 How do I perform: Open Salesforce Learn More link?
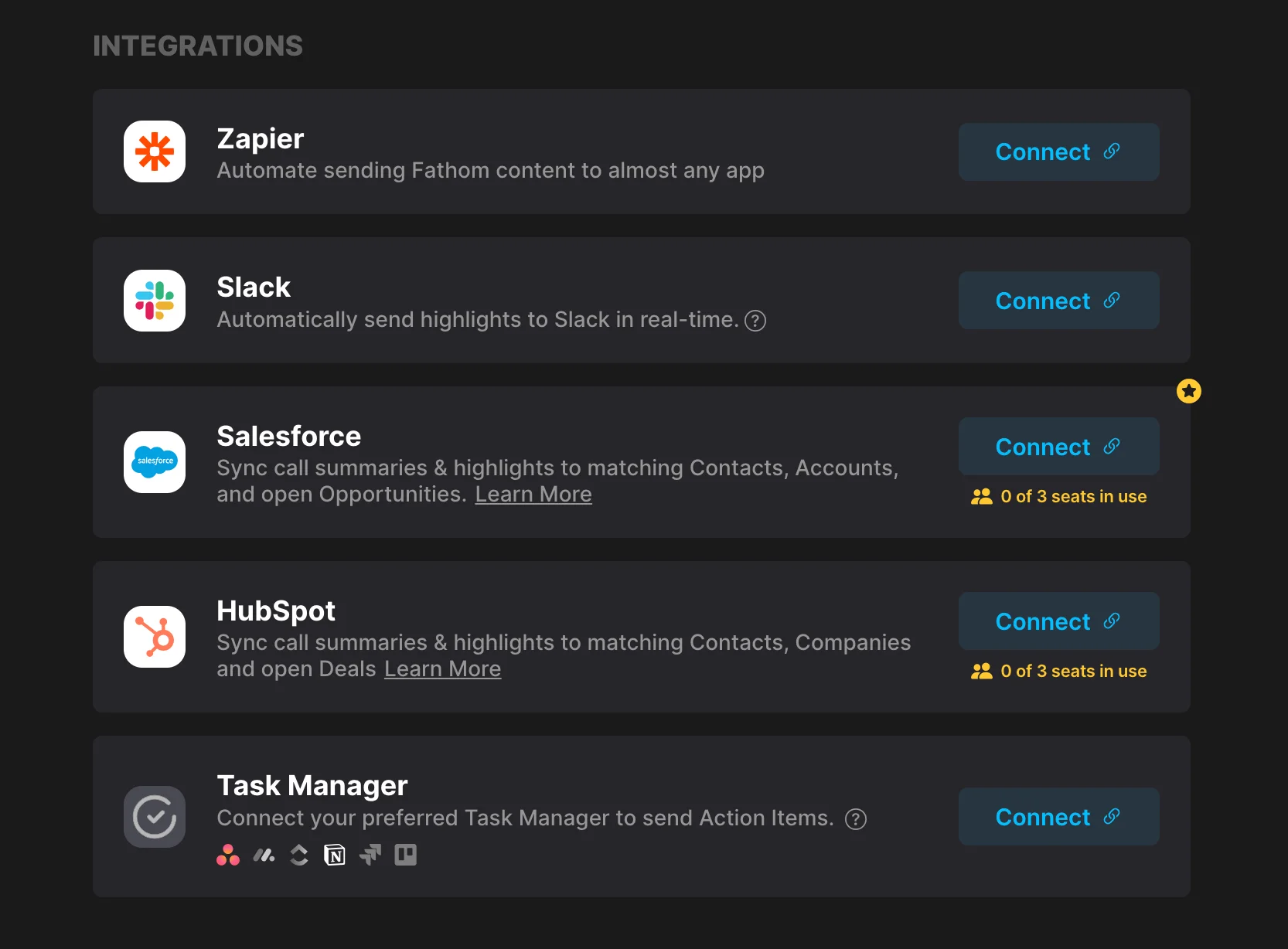533,495
